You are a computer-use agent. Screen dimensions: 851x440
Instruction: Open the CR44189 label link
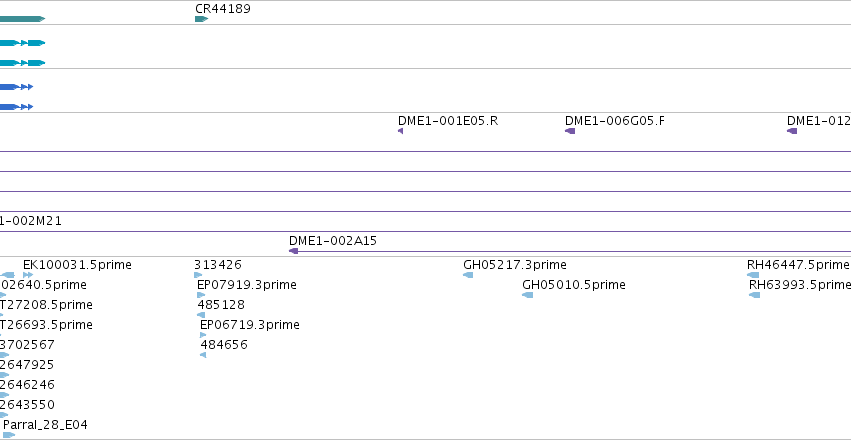coord(223,9)
